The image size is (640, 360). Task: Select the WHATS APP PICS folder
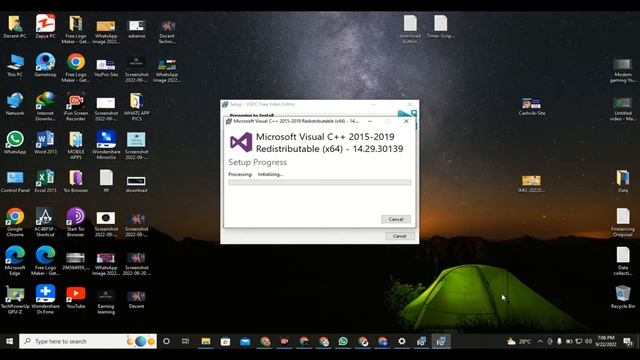point(137,107)
